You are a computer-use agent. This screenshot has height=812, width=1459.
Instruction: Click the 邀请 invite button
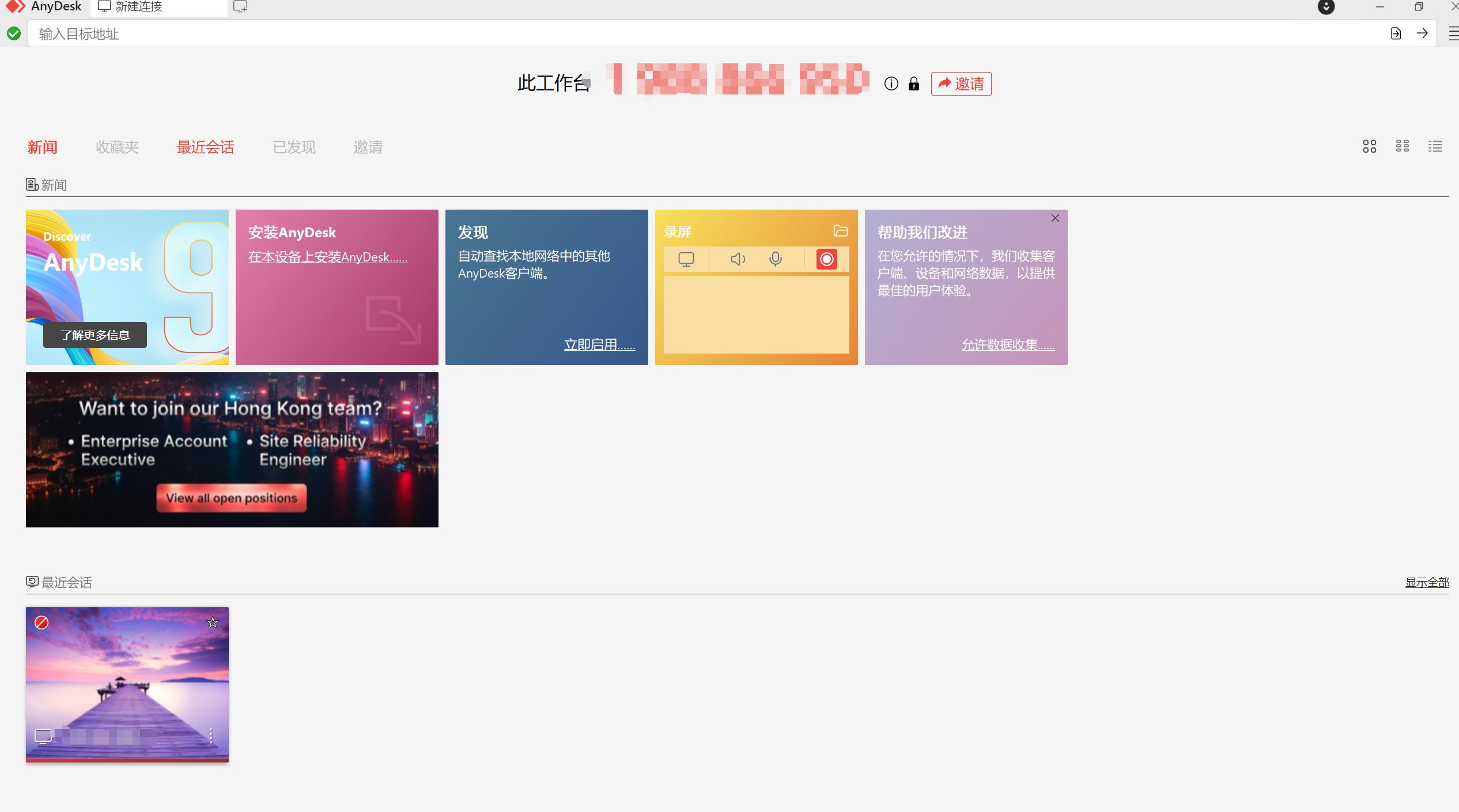pos(961,84)
